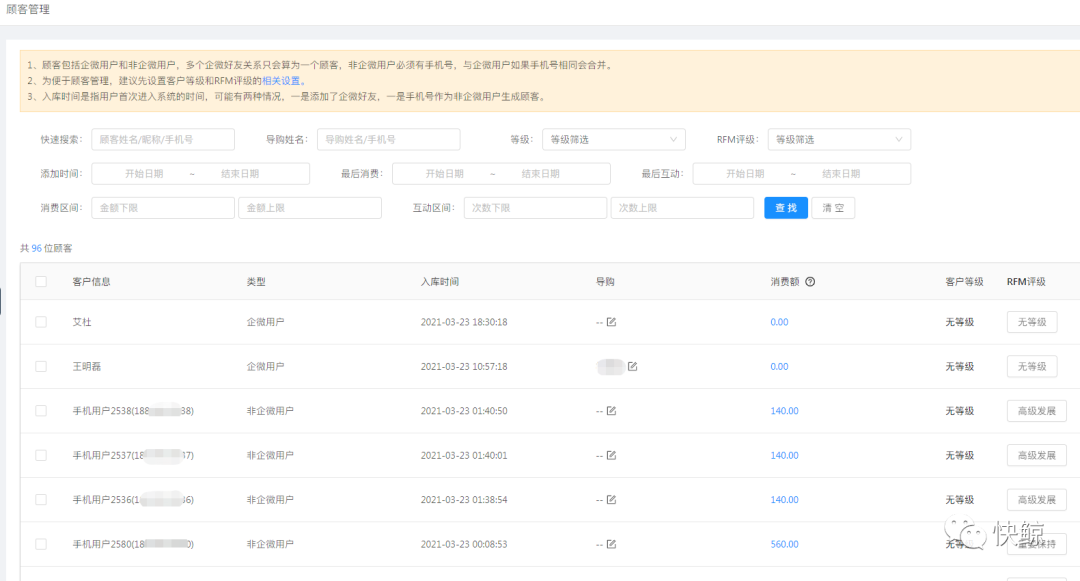Select the checkbox for customer 艾杜
The width and height of the screenshot is (1080, 581).
[41, 322]
